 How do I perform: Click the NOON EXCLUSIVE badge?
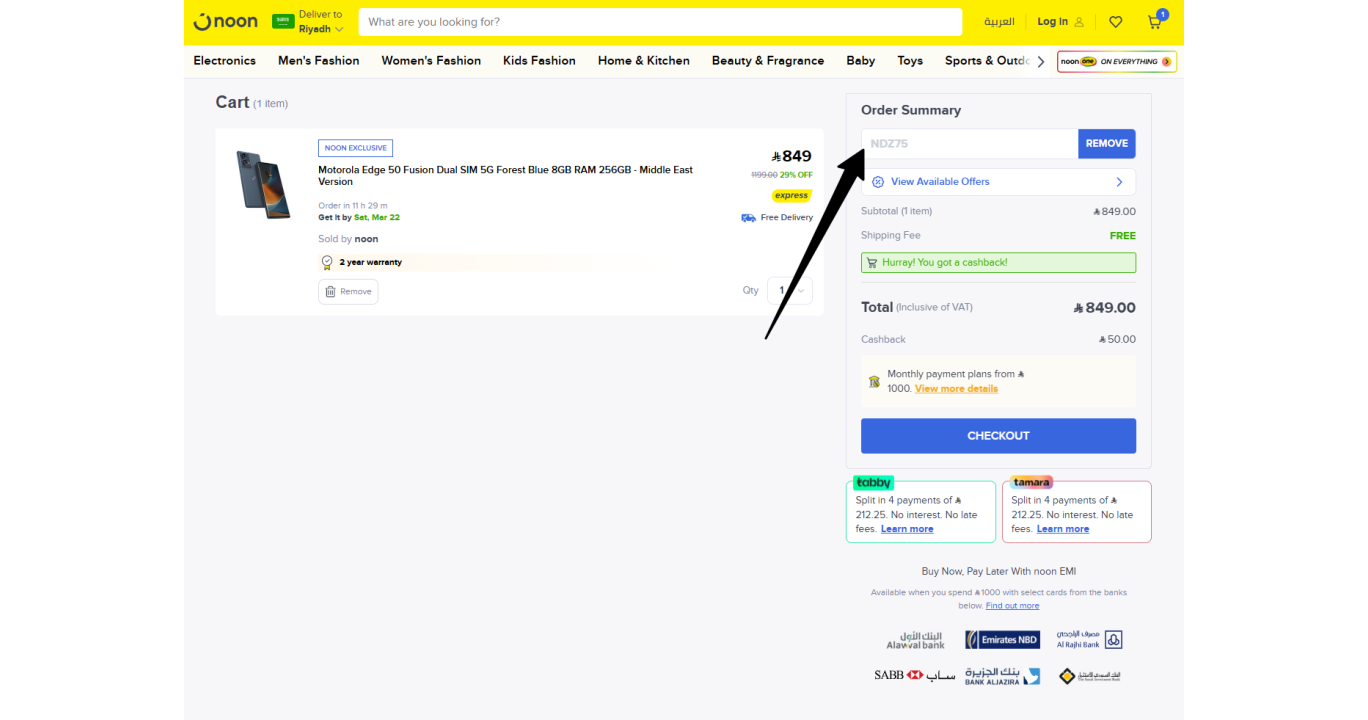[356, 148]
